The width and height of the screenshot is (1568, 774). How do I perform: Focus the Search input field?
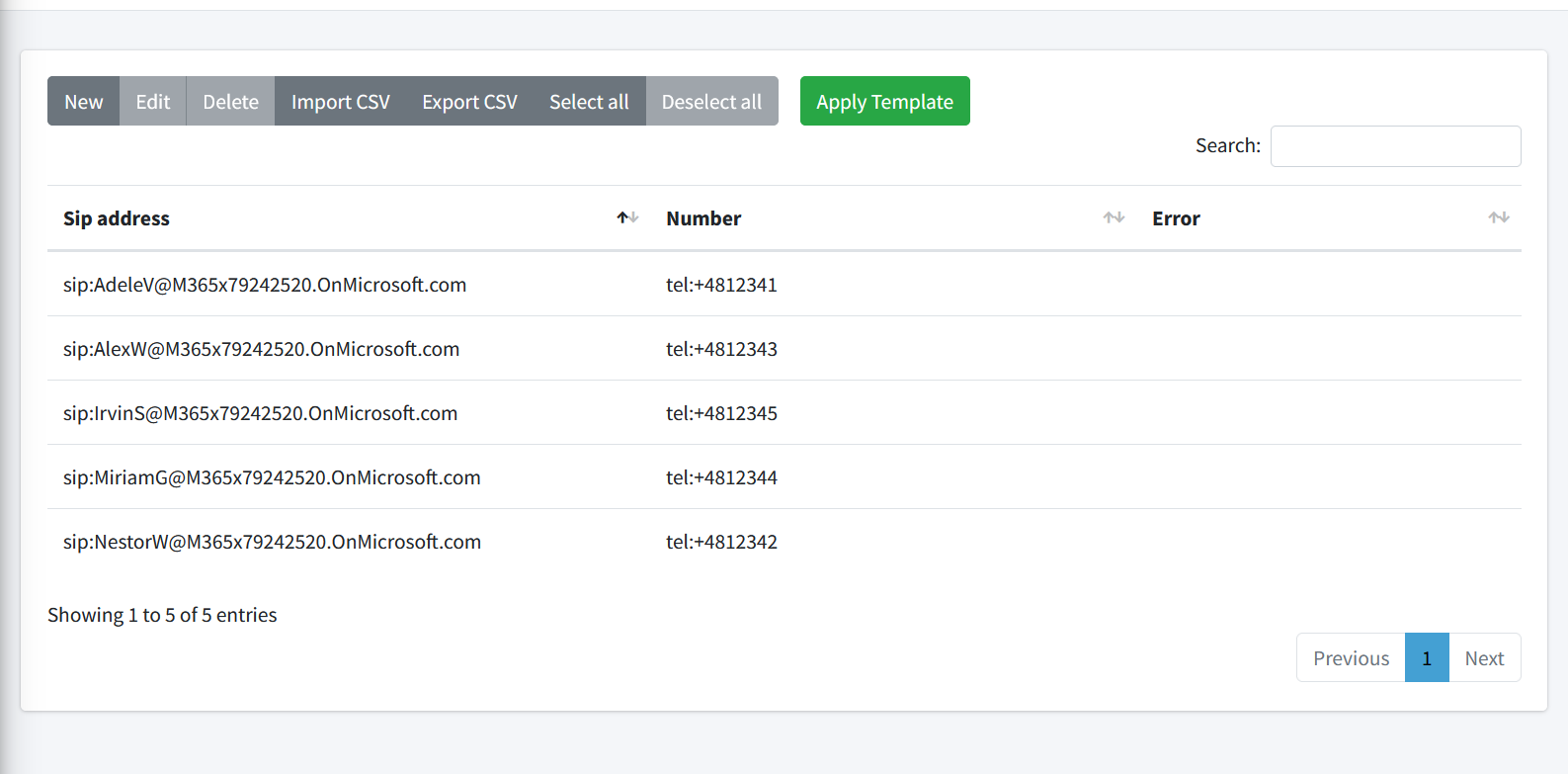pyautogui.click(x=1394, y=146)
